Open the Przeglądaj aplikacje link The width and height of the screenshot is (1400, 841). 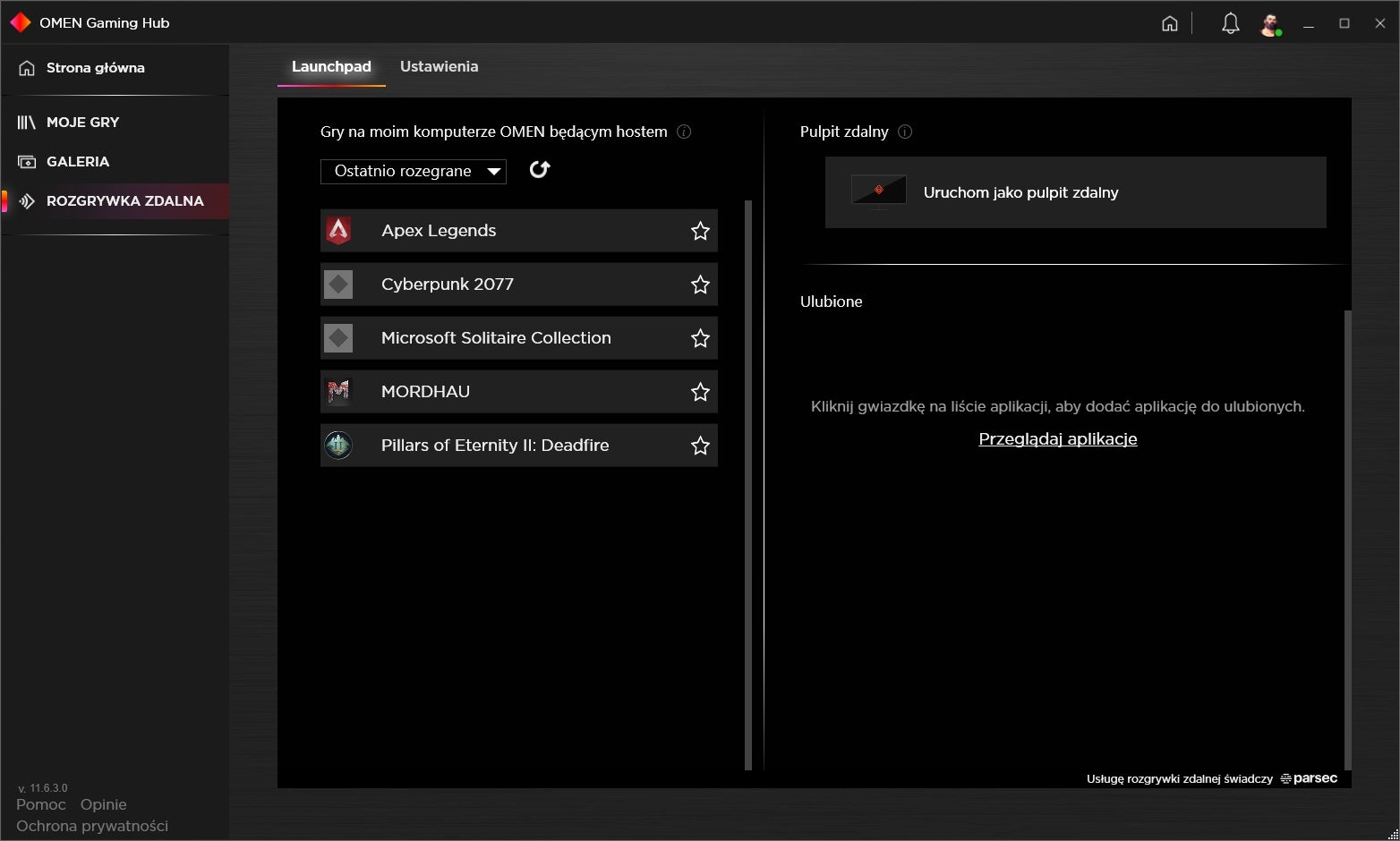tap(1057, 439)
